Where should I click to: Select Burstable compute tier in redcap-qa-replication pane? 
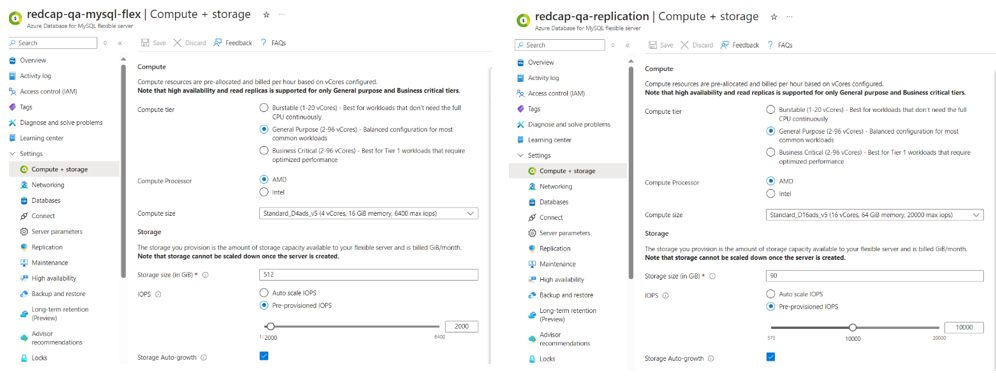pyautogui.click(x=771, y=110)
